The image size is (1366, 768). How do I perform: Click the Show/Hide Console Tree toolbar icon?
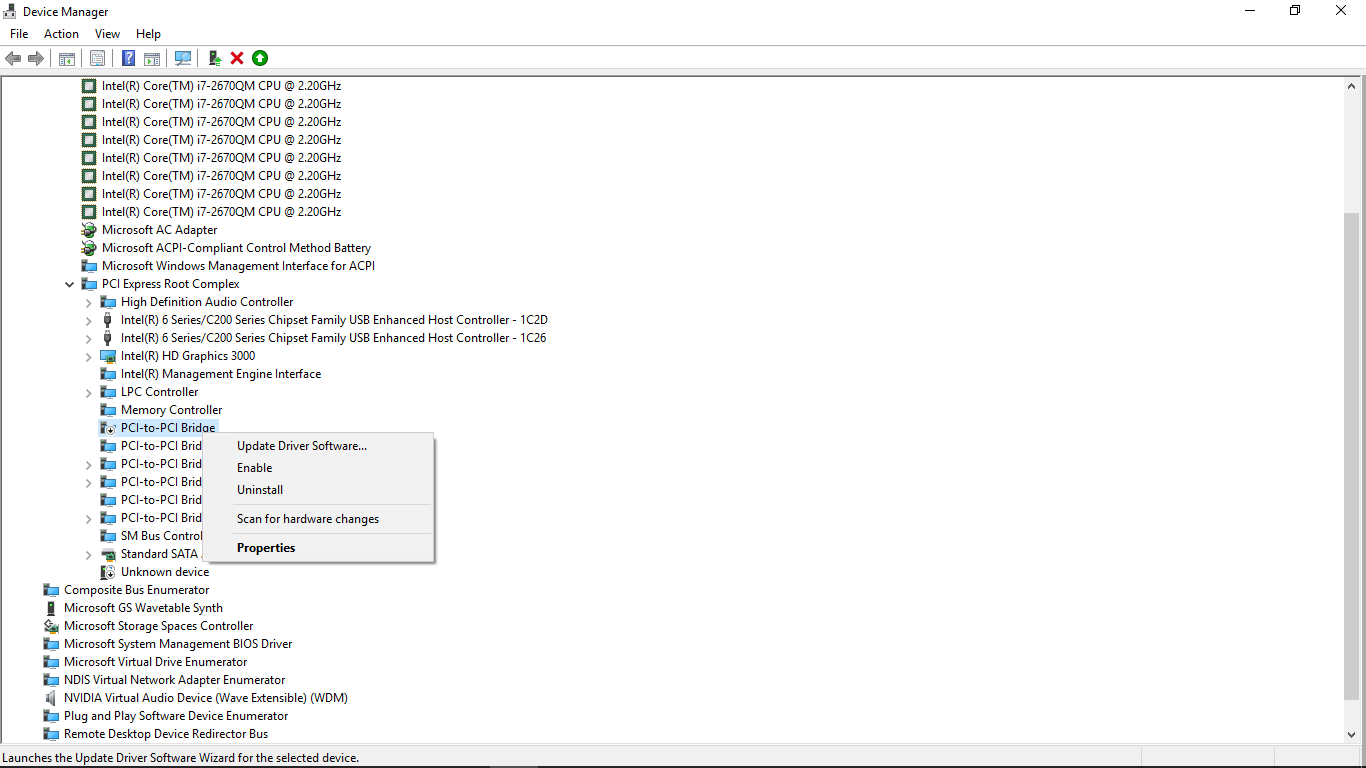(67, 58)
